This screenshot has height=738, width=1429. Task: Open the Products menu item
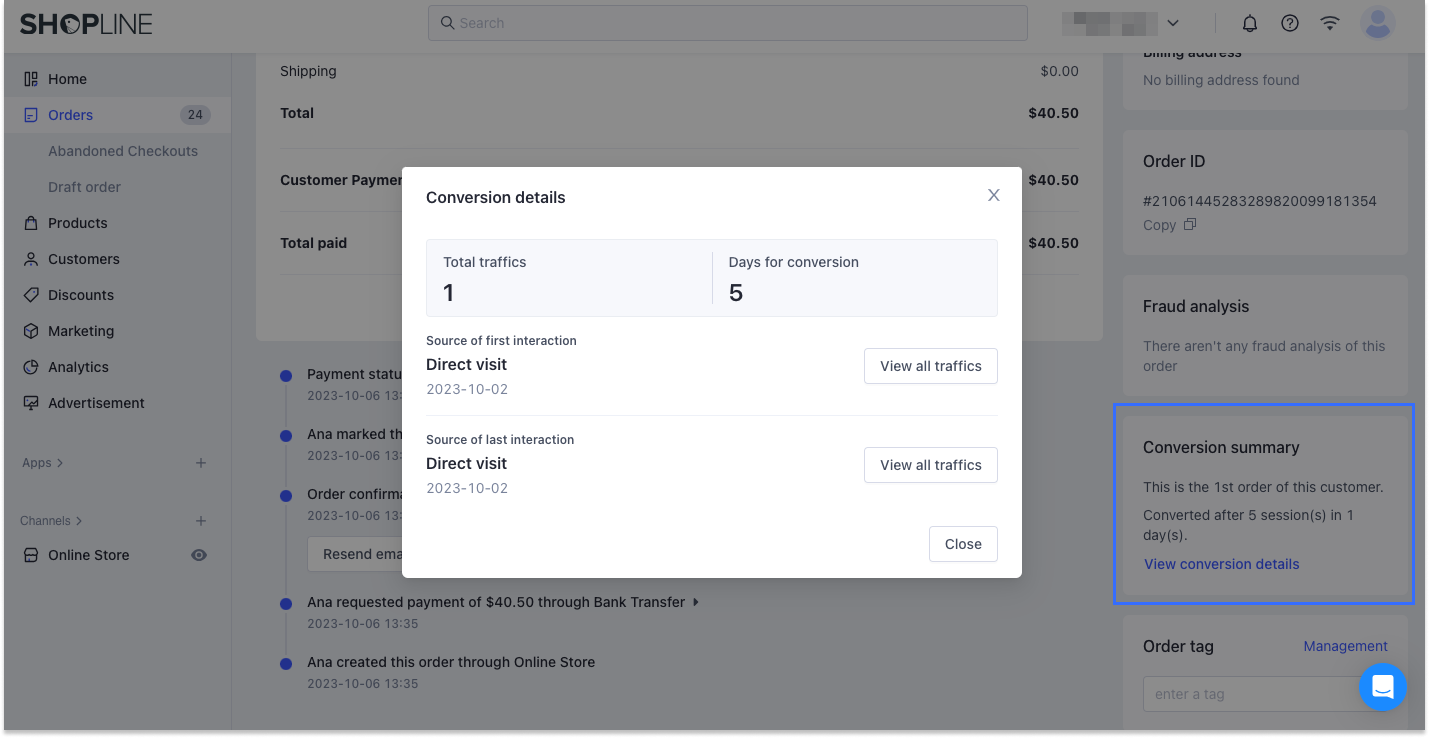[77, 223]
